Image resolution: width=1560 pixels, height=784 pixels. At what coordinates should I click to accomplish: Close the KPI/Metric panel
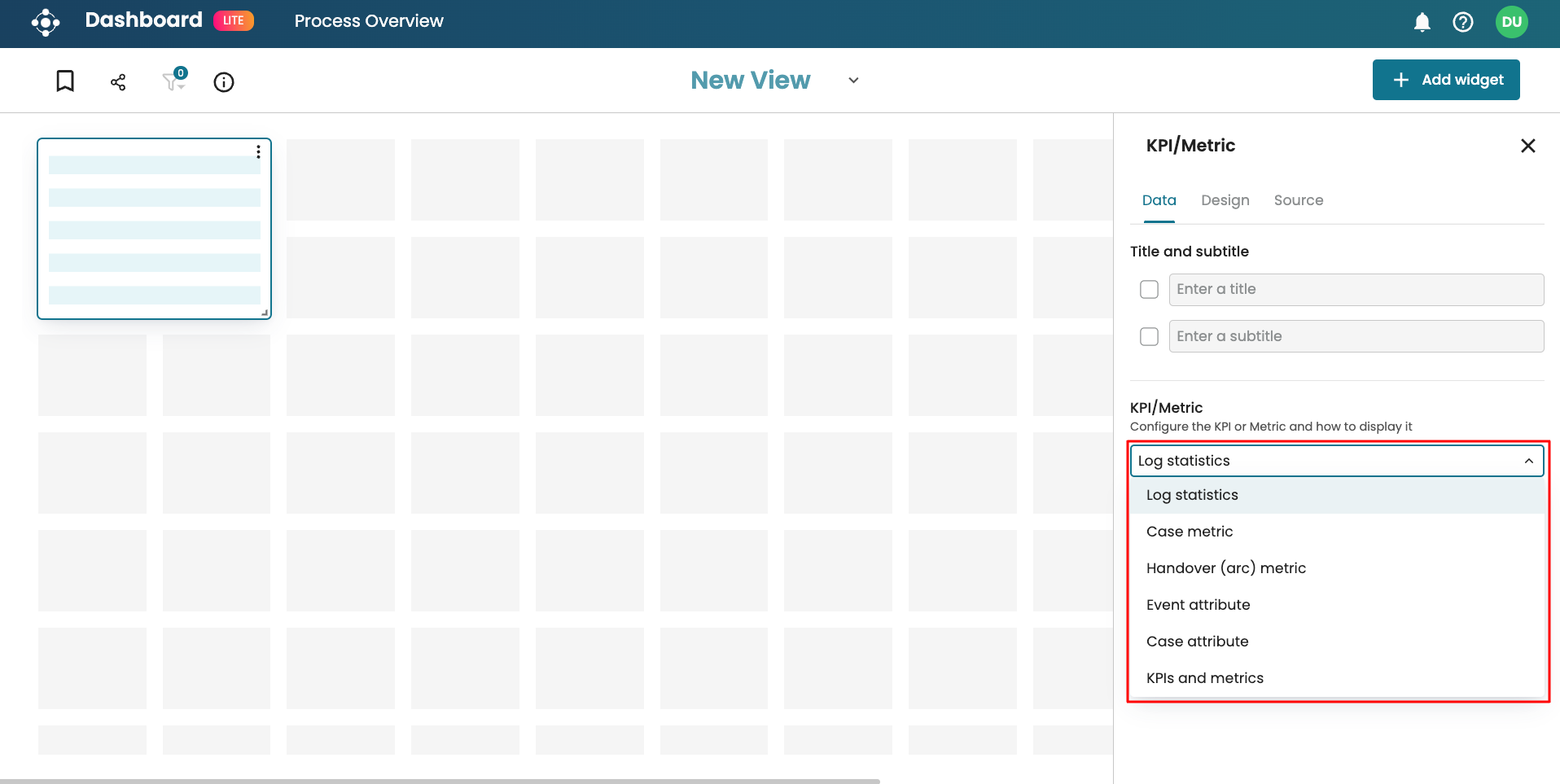(1527, 146)
